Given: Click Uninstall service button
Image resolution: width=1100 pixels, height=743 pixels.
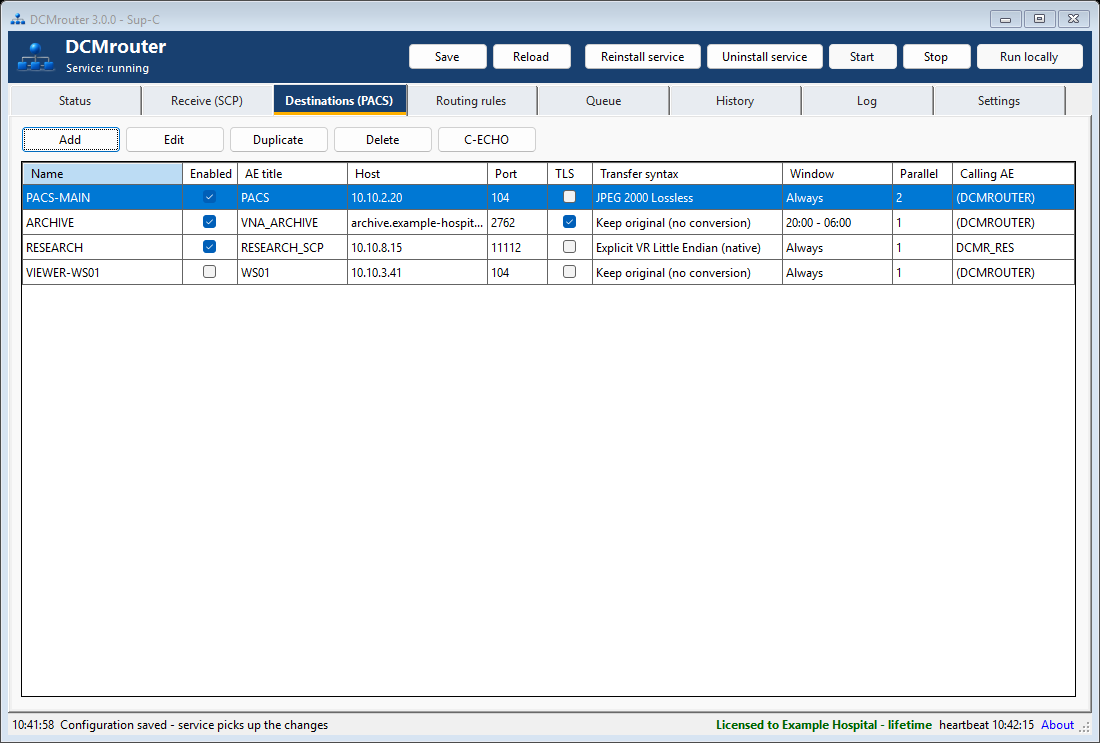Looking at the screenshot, I should tap(765, 57).
